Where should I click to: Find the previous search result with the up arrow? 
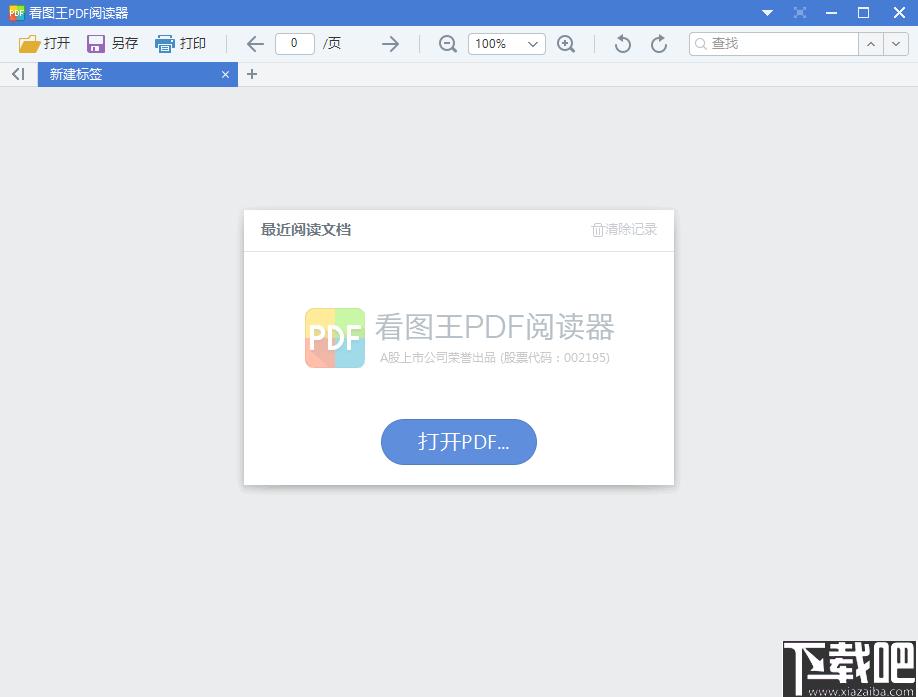[871, 44]
